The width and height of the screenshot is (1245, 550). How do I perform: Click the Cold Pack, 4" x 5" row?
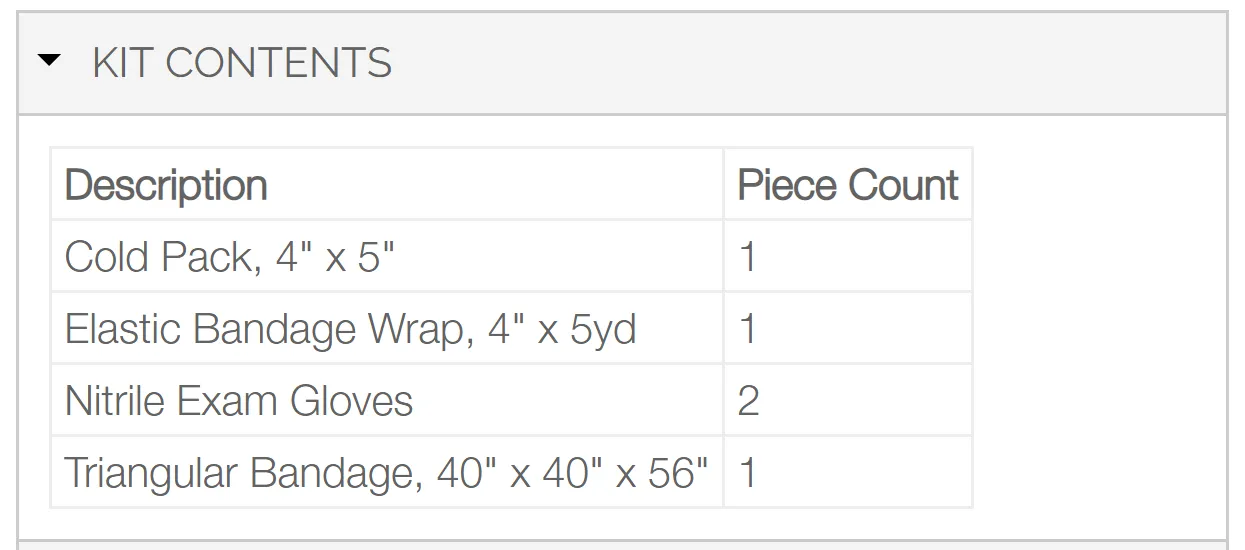pos(511,257)
